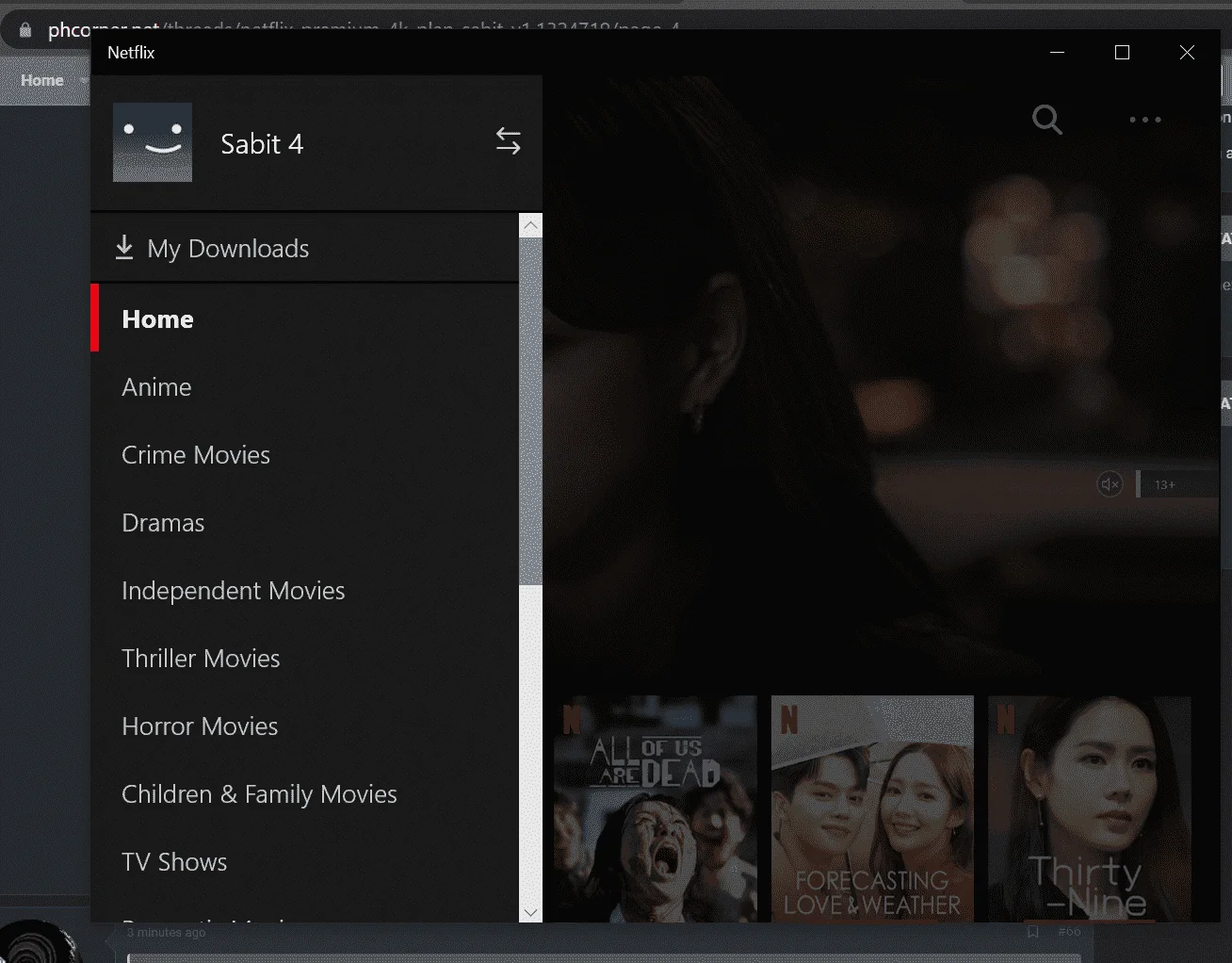Open My Downloads
Viewport: 1232px width, 963px height.
pos(305,248)
